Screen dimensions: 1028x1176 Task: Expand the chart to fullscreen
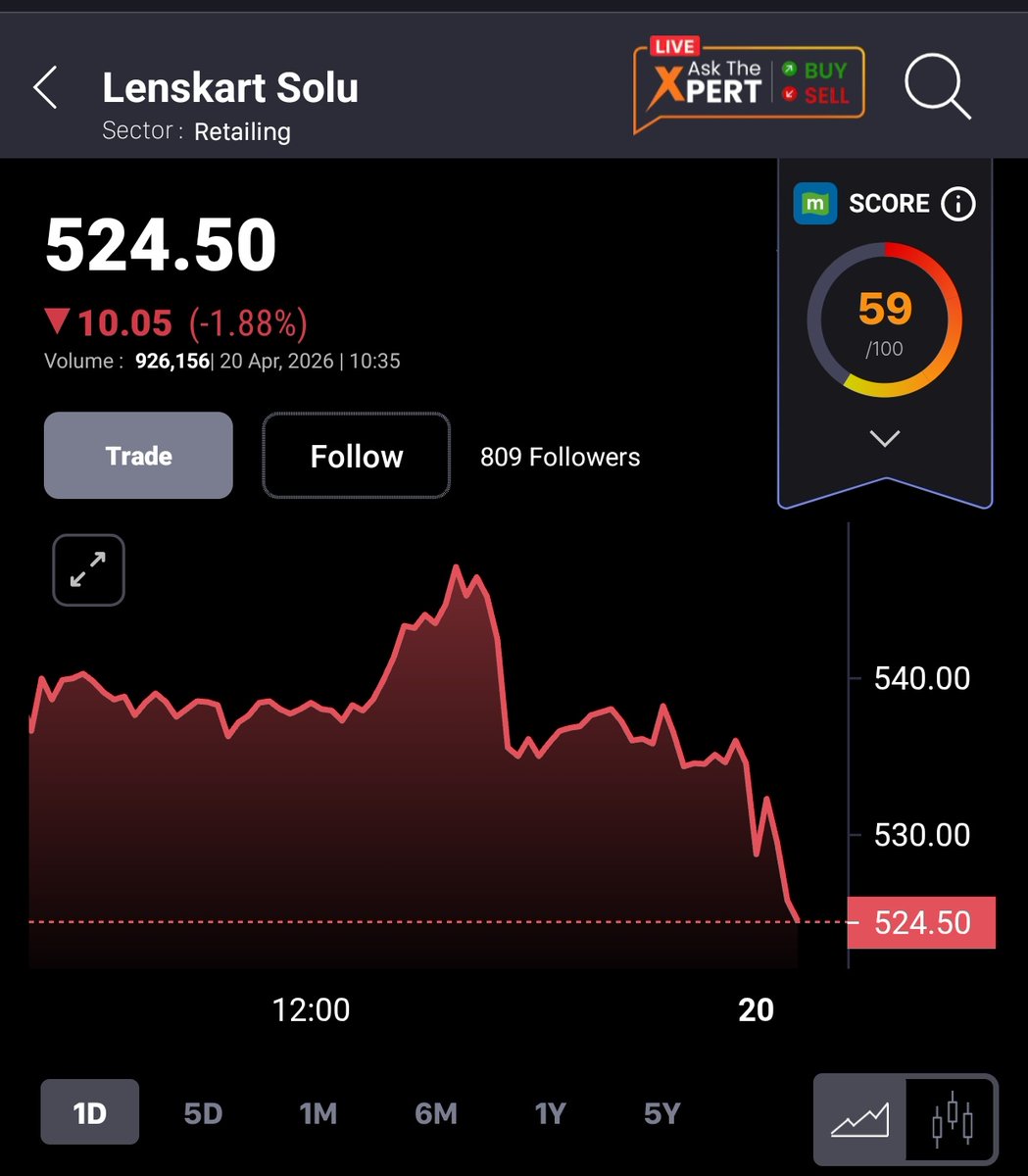tap(87, 569)
